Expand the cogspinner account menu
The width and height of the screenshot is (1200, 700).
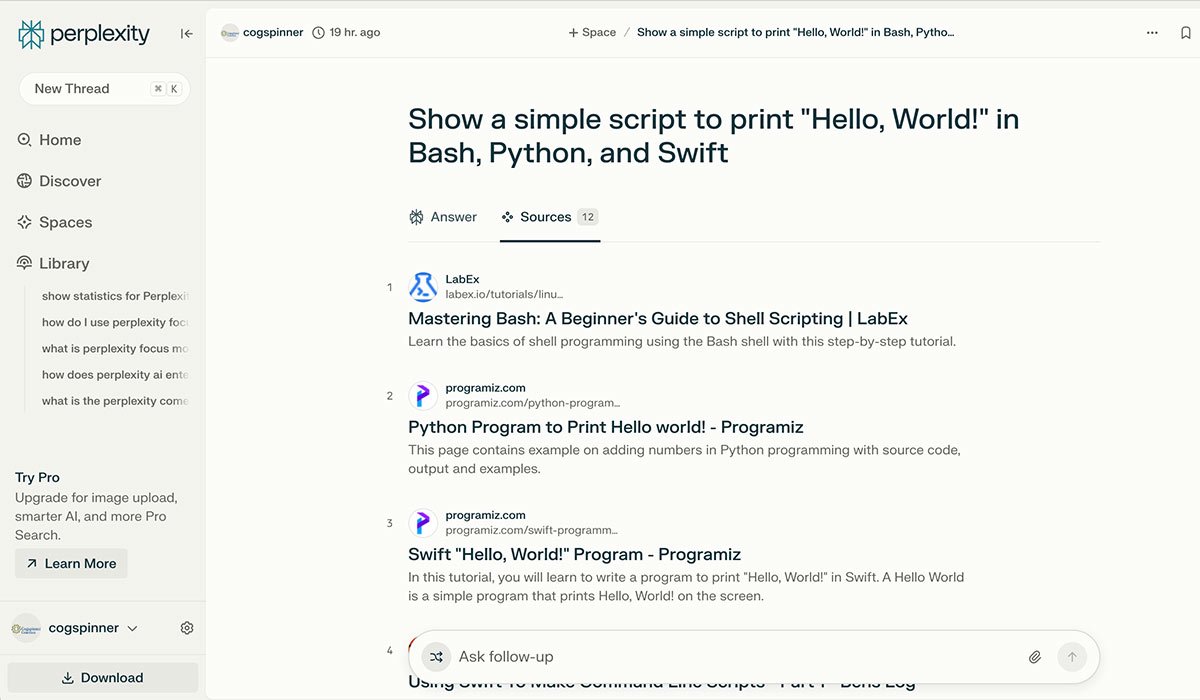click(x=131, y=628)
